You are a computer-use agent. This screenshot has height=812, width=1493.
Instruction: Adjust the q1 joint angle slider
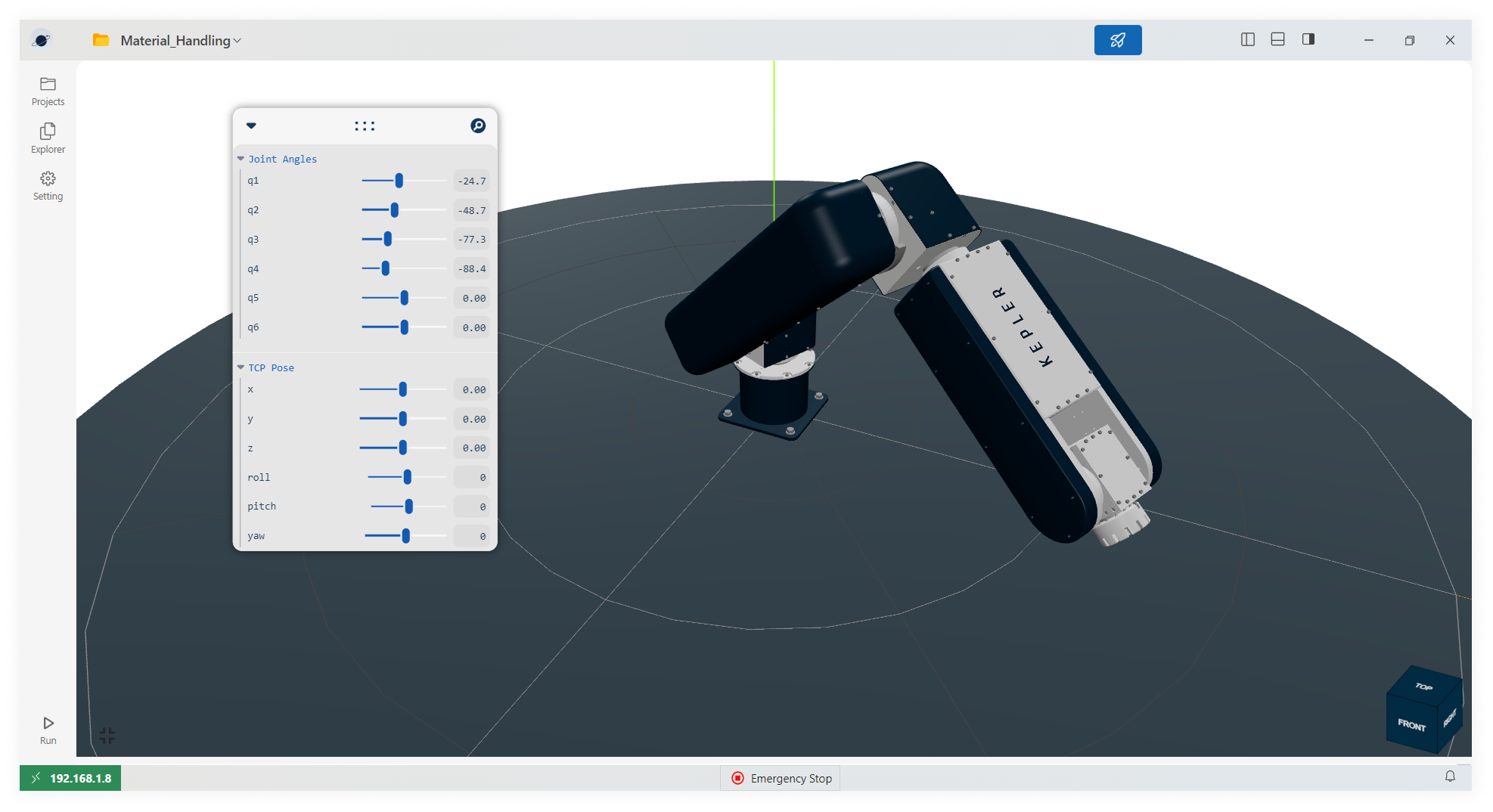[x=399, y=181]
